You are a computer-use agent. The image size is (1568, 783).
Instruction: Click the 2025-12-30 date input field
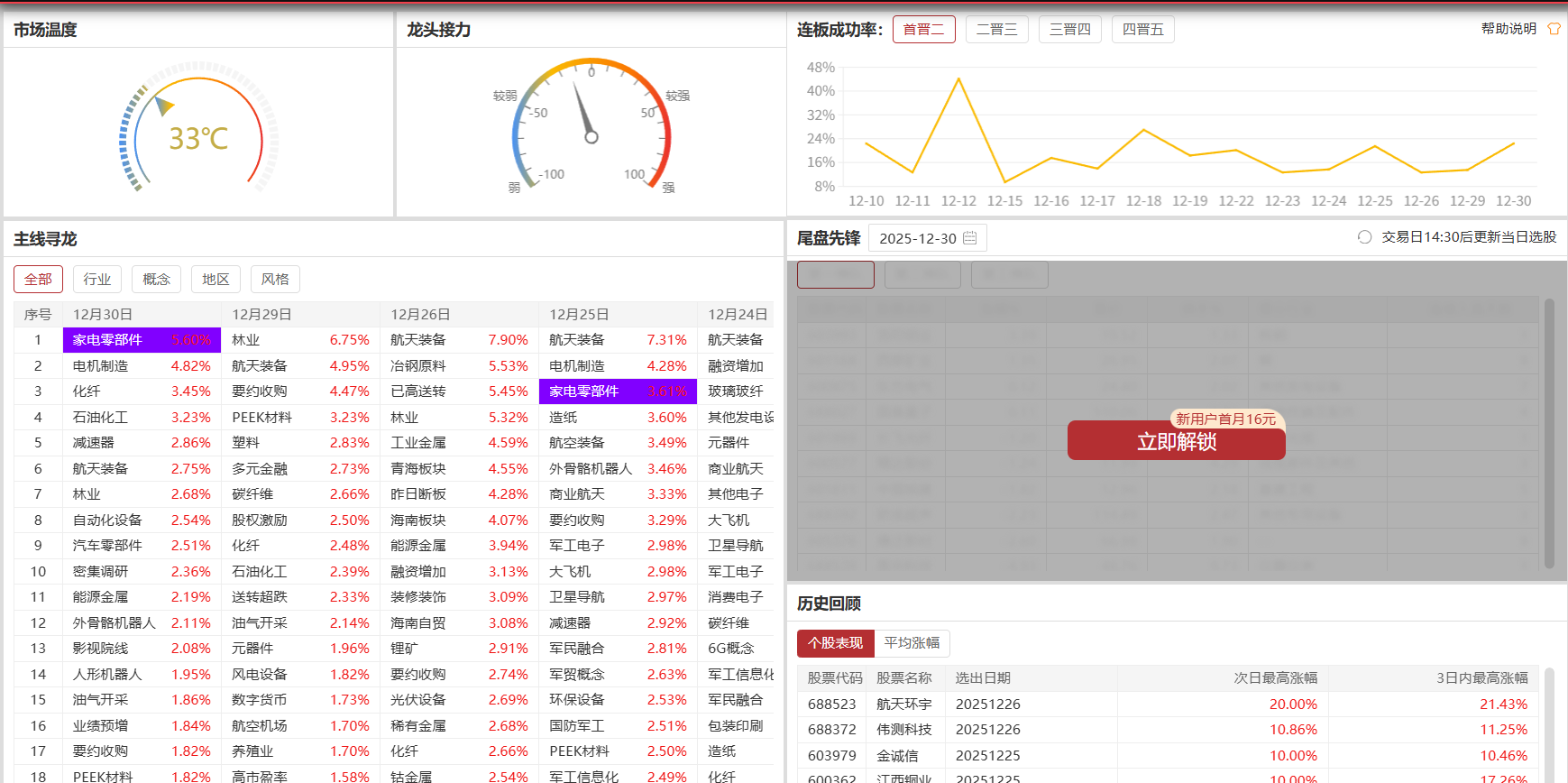click(x=927, y=238)
